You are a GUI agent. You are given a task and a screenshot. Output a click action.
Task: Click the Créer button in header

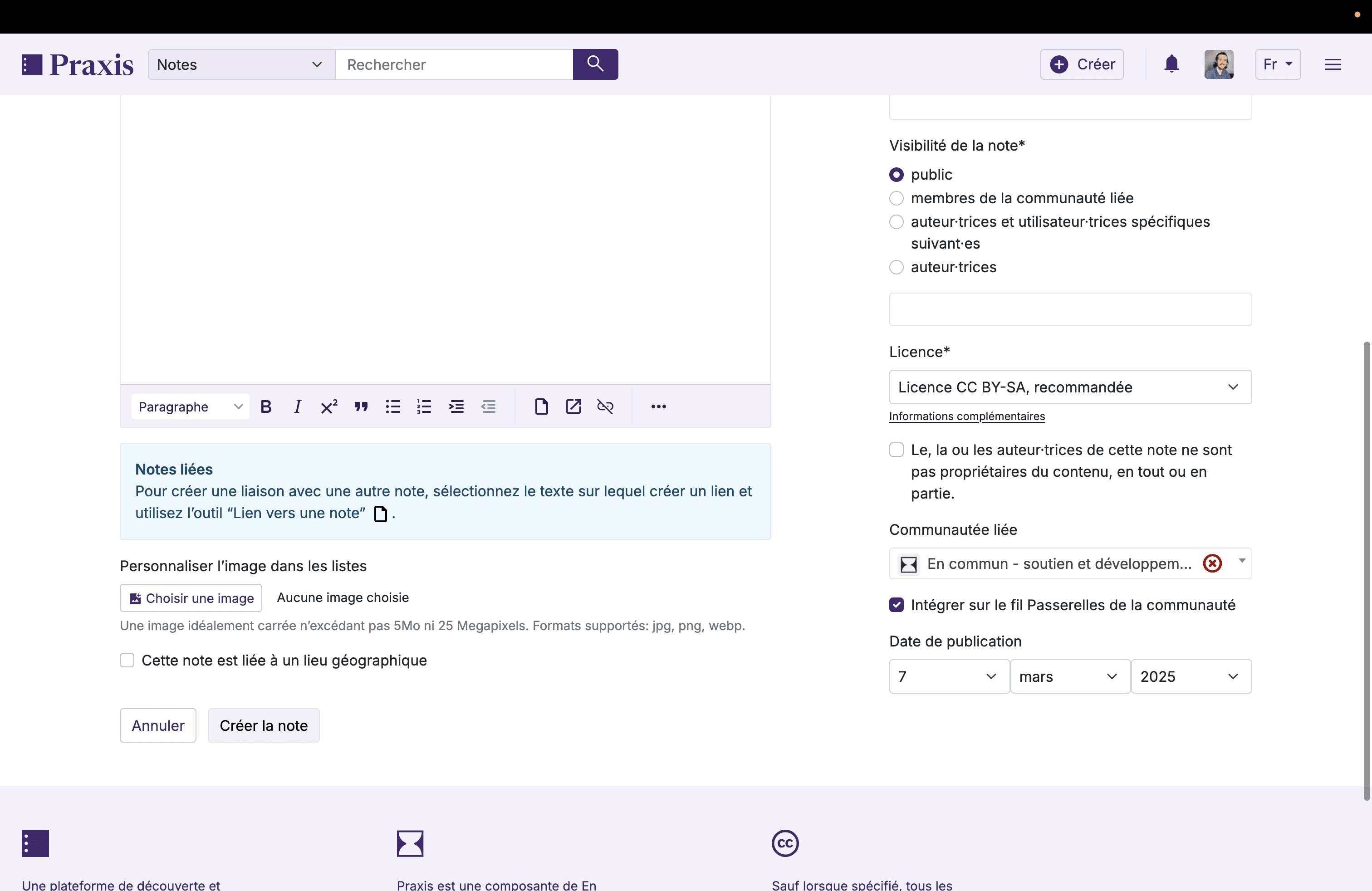[x=1082, y=64]
